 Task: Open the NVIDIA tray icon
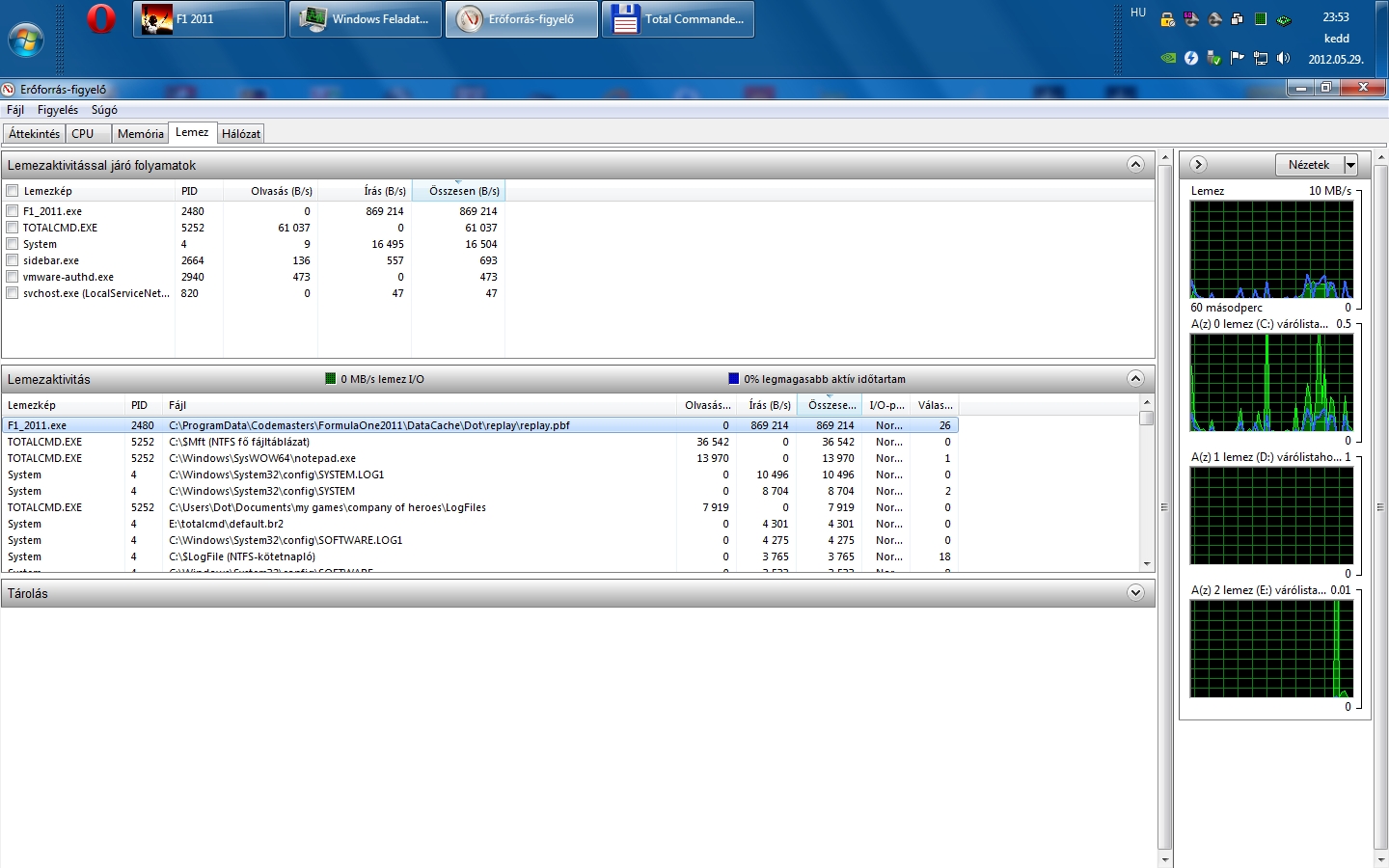pyautogui.click(x=1168, y=58)
